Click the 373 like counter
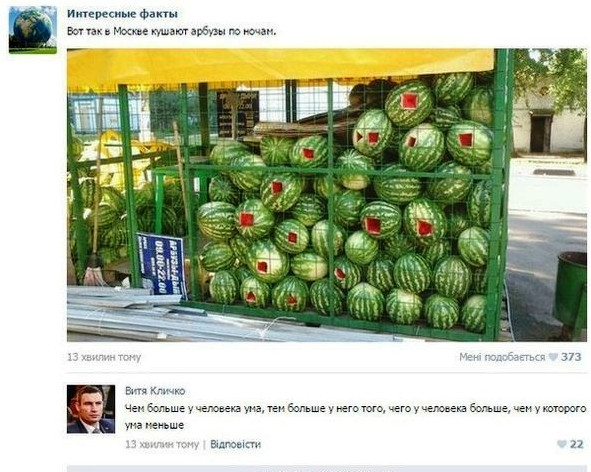591x472 pixels. [x=571, y=357]
